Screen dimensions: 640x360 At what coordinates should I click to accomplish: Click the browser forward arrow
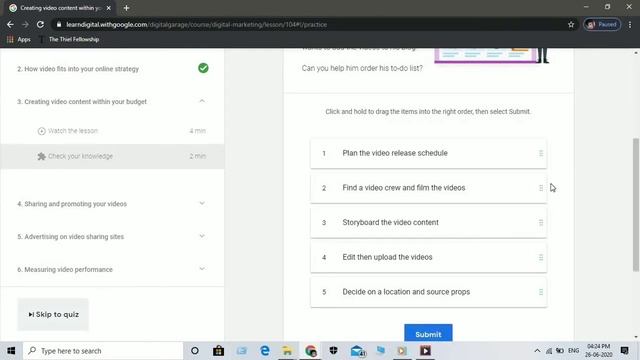tap(25, 24)
